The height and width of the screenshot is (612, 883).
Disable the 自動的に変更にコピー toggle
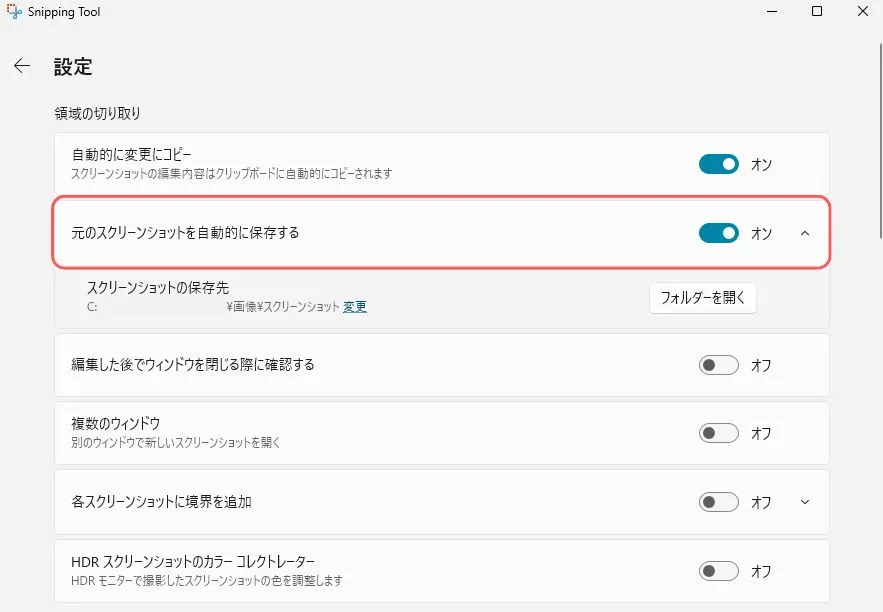click(718, 164)
